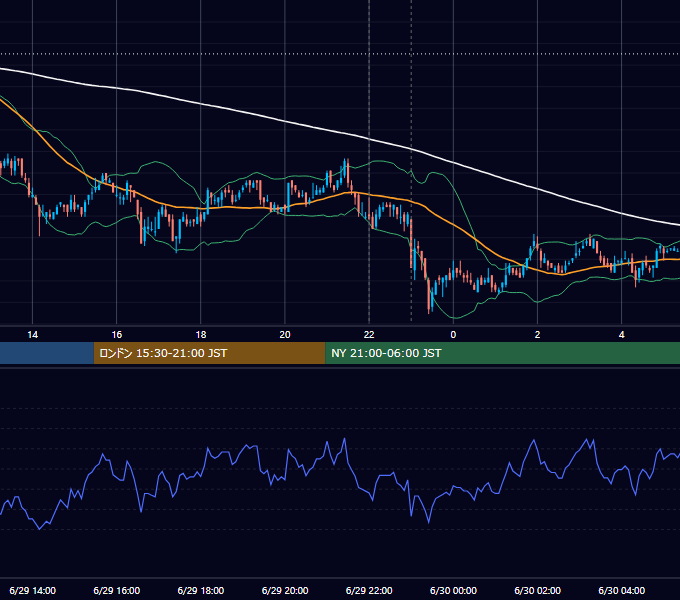Click the hour label 4 on price chart axis
The height and width of the screenshot is (600, 680).
(x=621, y=335)
